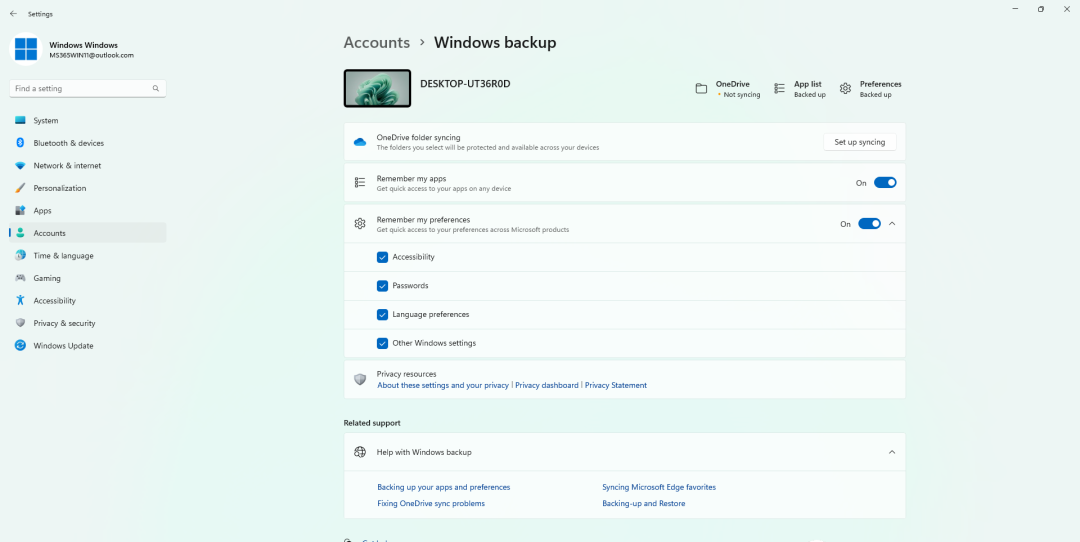Open Bluetooth & devices category
Image resolution: width=1080 pixels, height=542 pixels.
click(88, 143)
